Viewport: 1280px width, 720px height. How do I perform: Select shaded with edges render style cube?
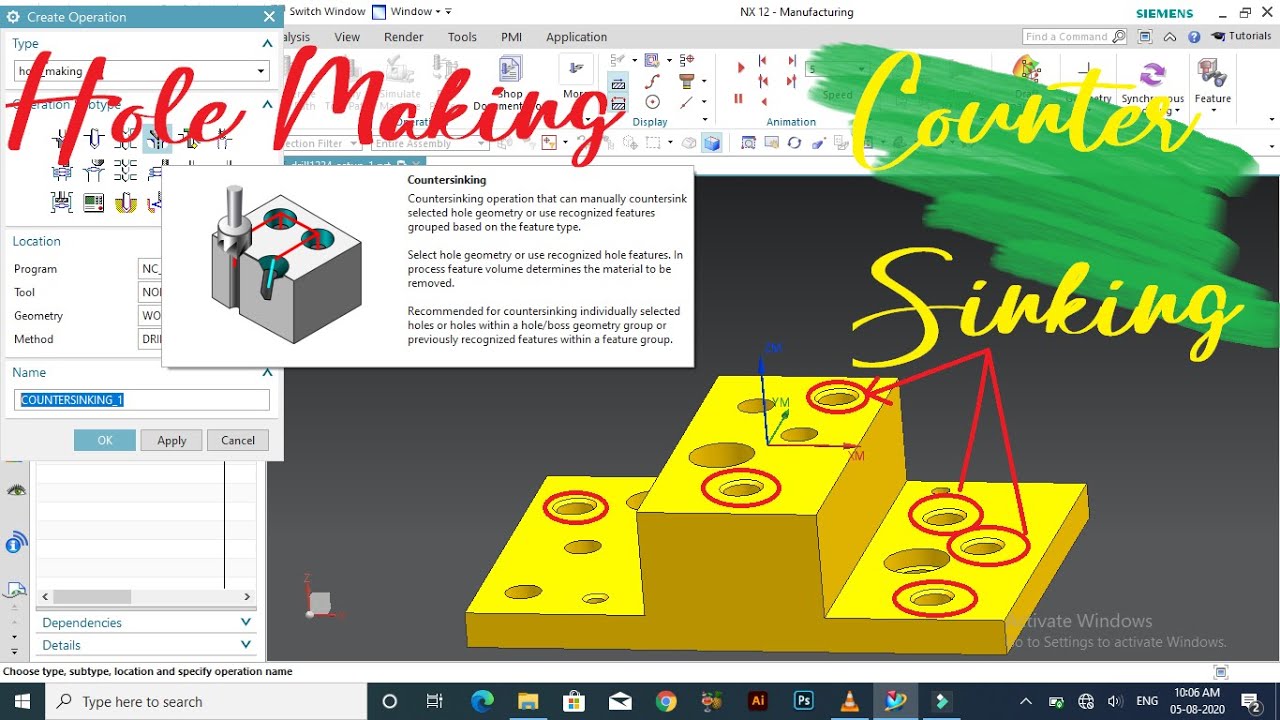tap(711, 143)
